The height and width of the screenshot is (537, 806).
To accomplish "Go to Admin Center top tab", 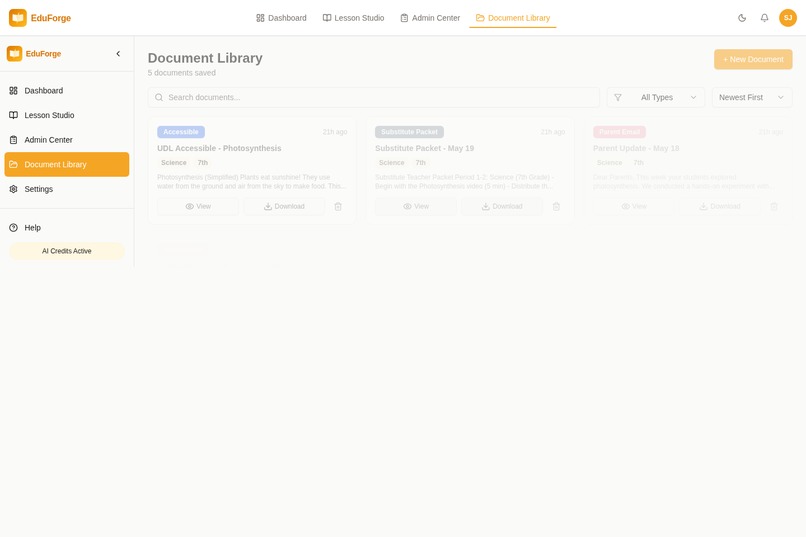I will click(430, 18).
